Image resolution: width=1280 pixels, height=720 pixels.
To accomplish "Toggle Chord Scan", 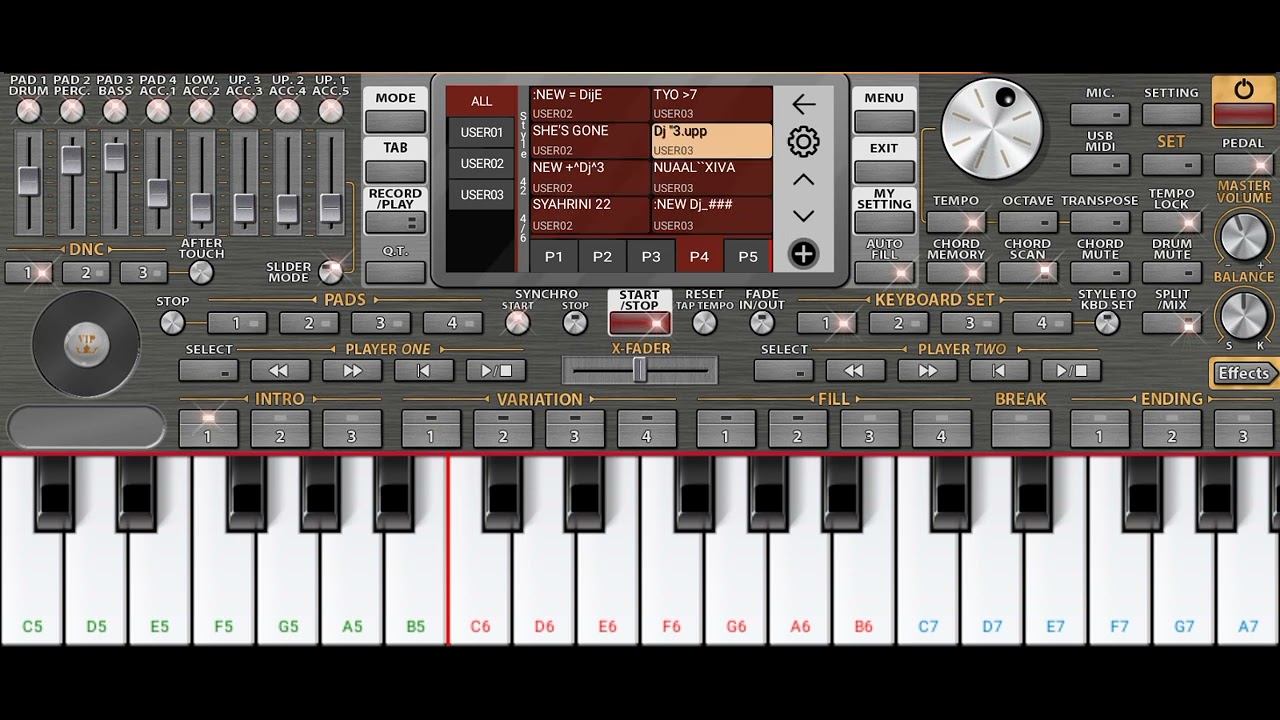I will pyautogui.click(x=1028, y=273).
